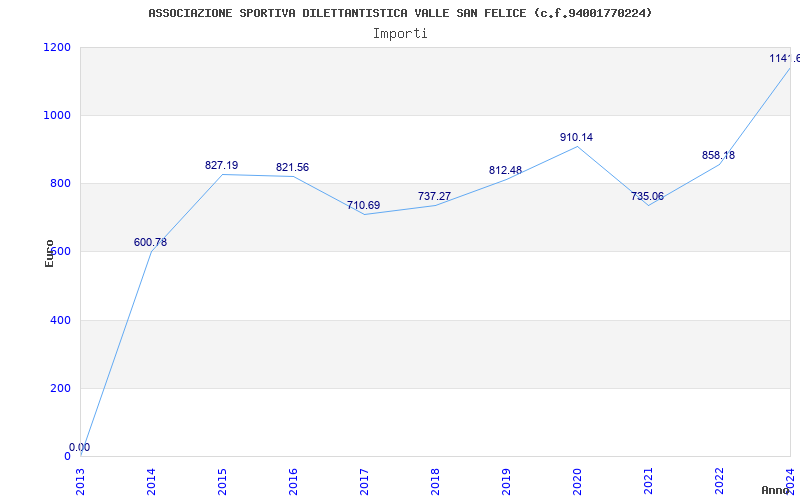Screen dimensions: 800x500
Task: Select the 710.69 data label
Action: (x=363, y=205)
